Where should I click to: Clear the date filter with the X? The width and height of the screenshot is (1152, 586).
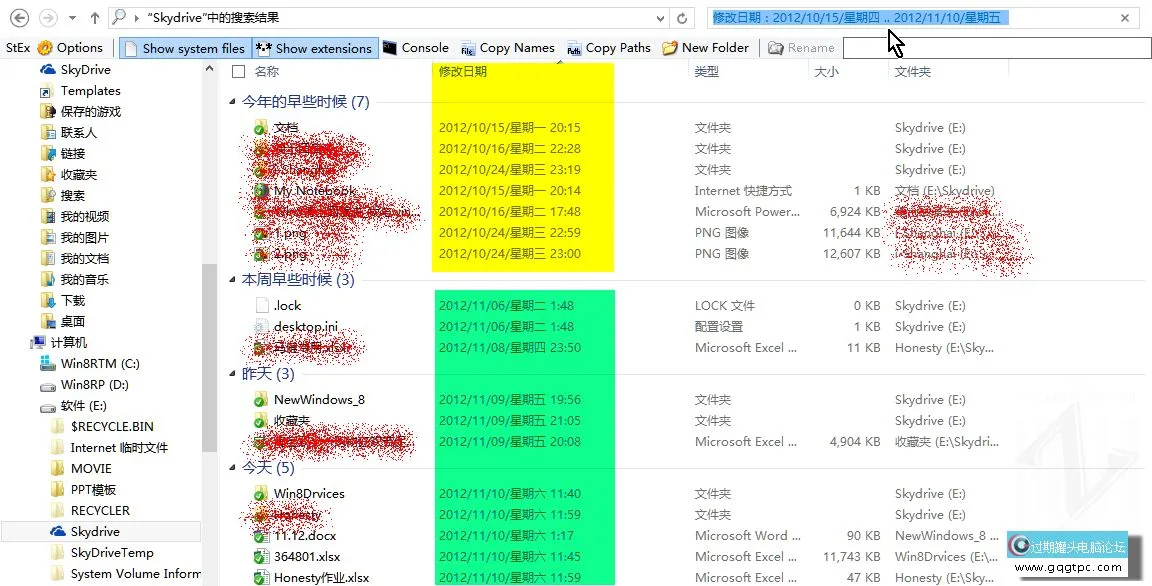(1126, 17)
